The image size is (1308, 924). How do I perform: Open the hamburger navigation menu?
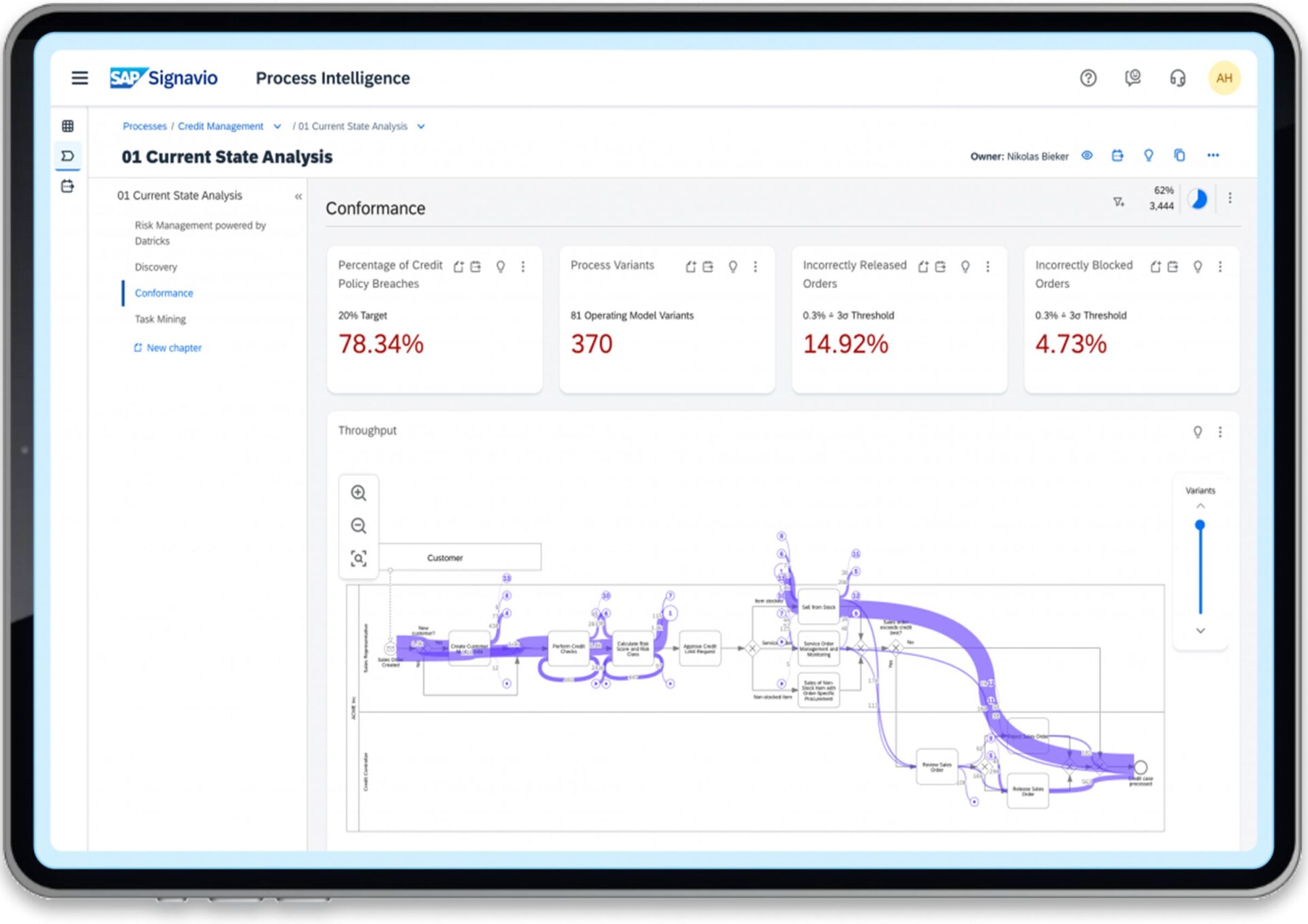tap(80, 78)
